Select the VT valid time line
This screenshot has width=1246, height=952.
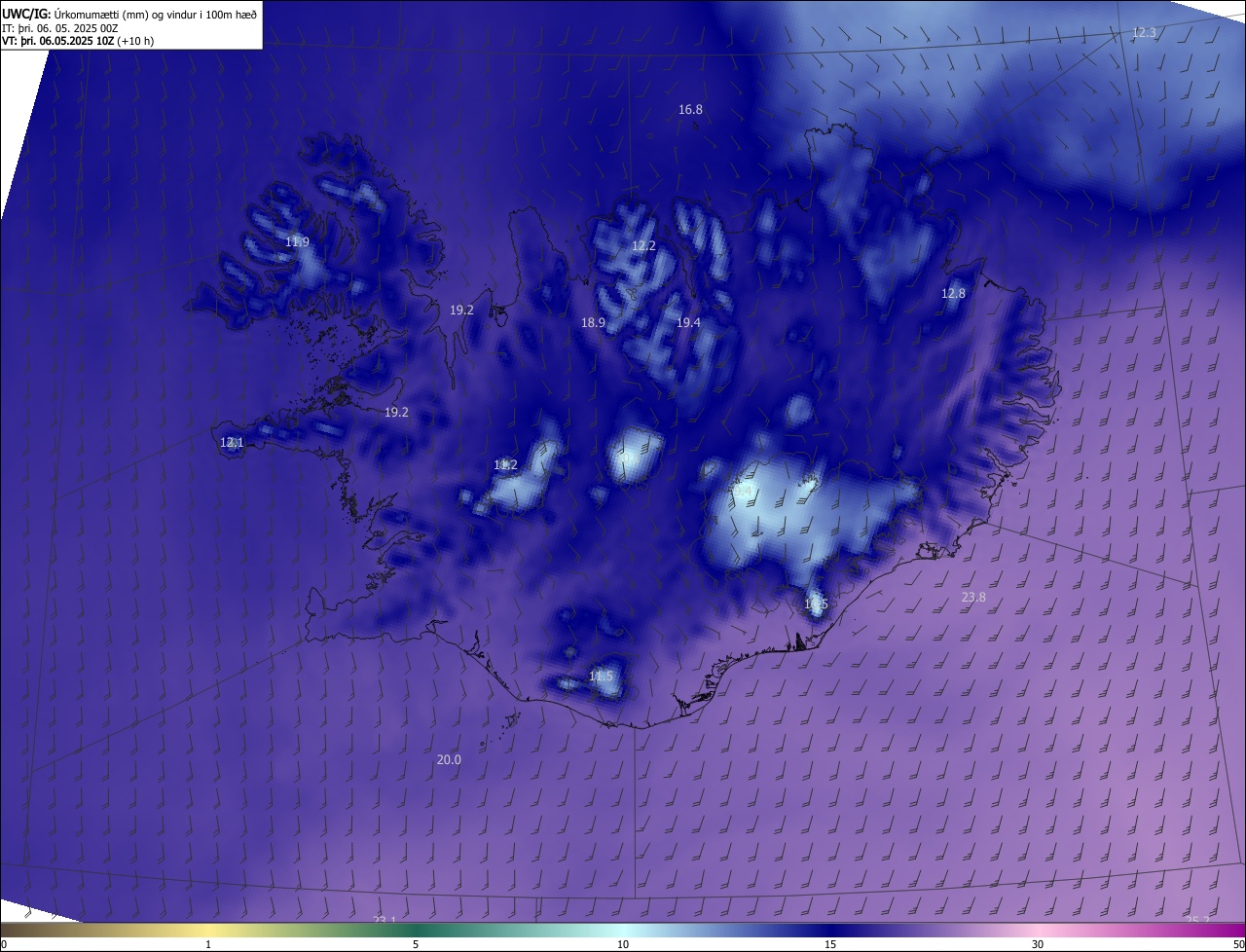point(78,41)
